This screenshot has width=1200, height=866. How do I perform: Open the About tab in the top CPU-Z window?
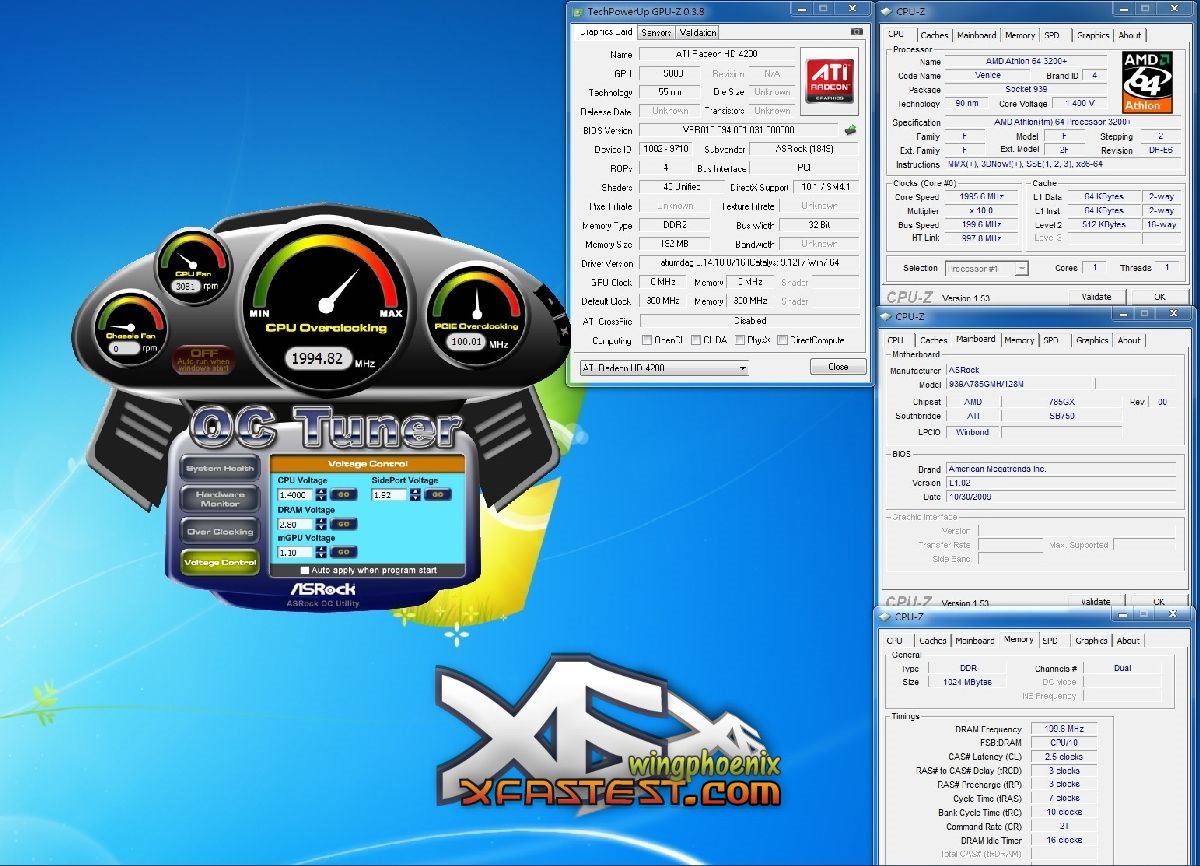pyautogui.click(x=1129, y=35)
